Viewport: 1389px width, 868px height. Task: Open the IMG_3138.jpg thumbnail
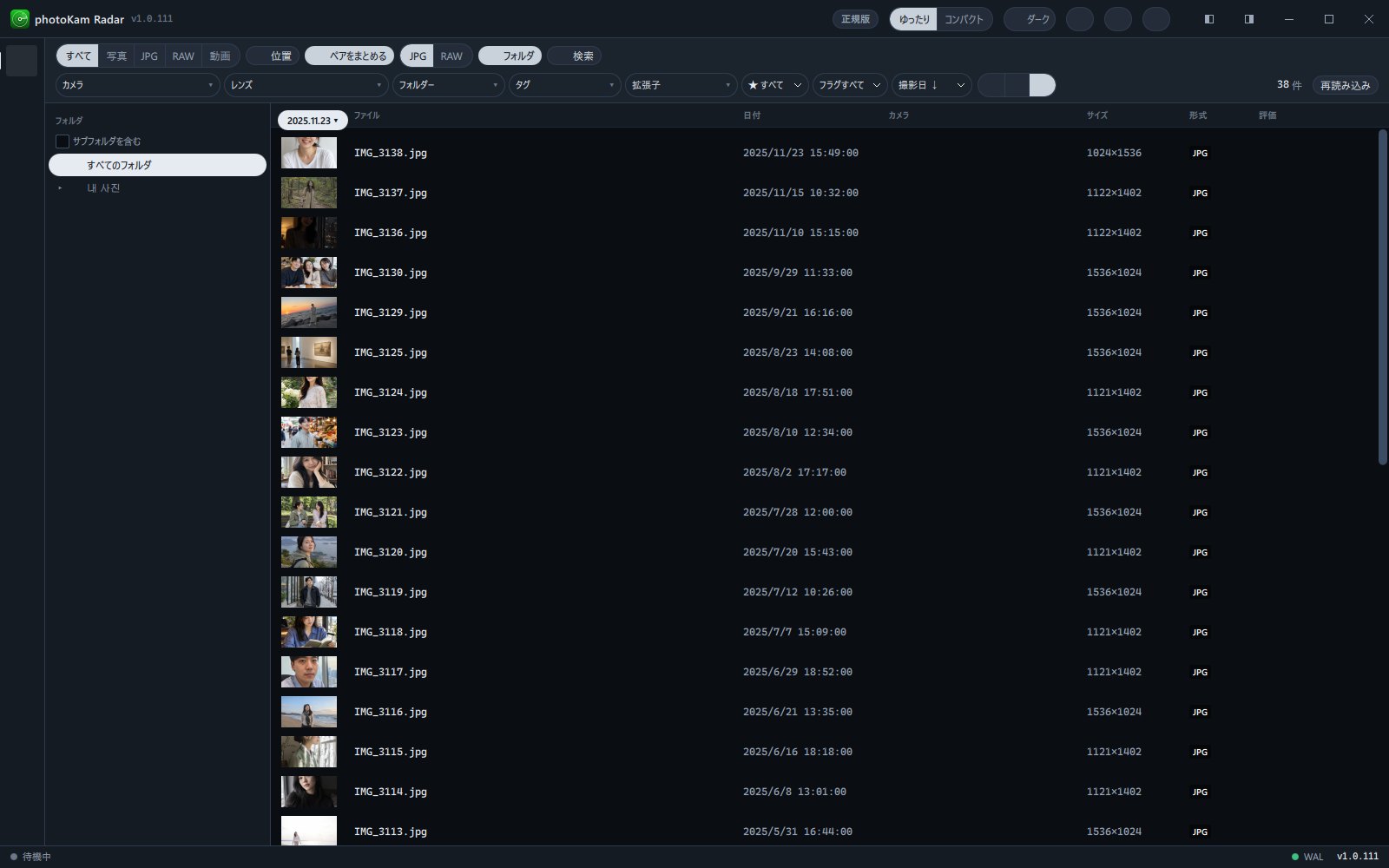tap(309, 153)
